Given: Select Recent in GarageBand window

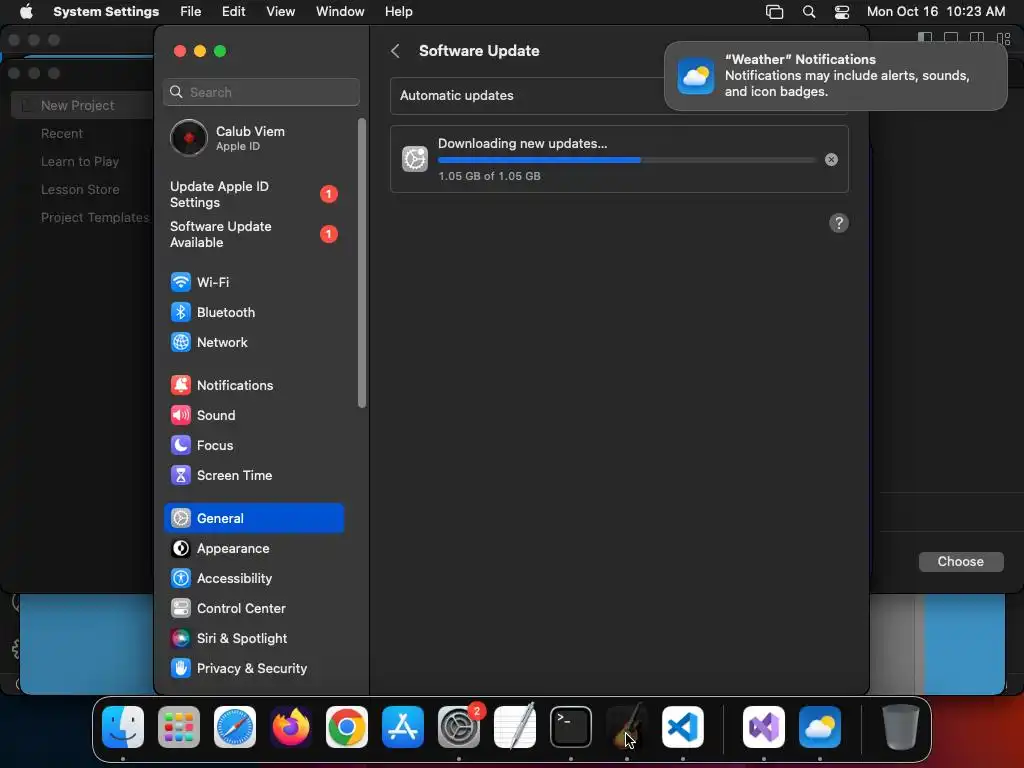Looking at the screenshot, I should [x=62, y=133].
